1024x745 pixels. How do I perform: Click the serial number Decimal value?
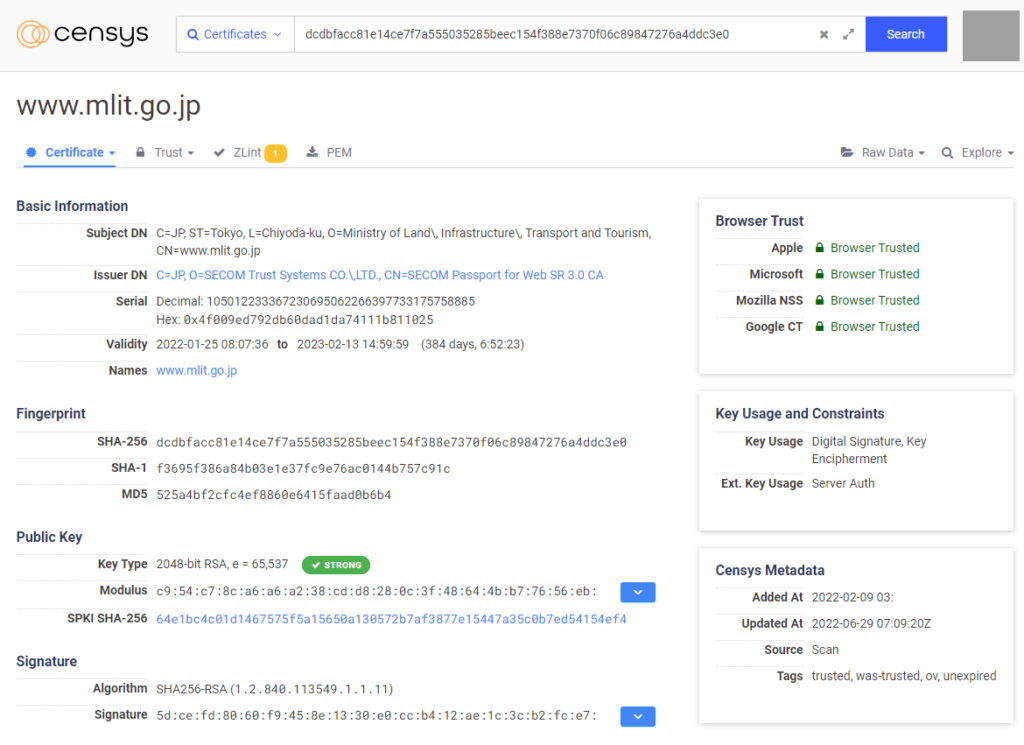pos(341,301)
